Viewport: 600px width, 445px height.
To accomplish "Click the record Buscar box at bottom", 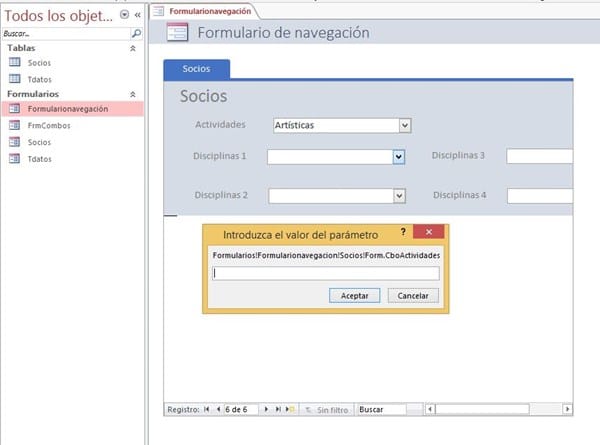I will (x=382, y=409).
